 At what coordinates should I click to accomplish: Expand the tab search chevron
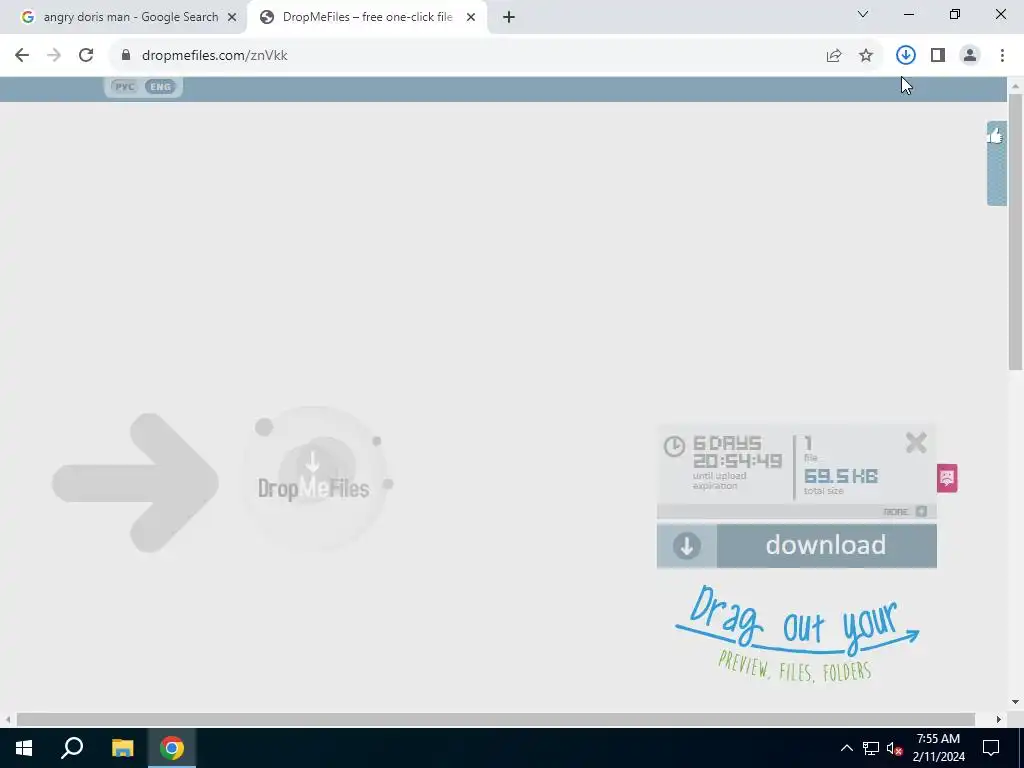[863, 14]
